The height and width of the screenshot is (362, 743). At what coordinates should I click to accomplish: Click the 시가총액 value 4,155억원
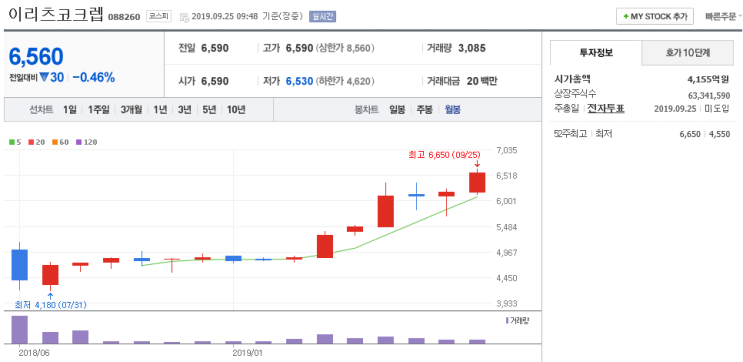click(x=708, y=79)
